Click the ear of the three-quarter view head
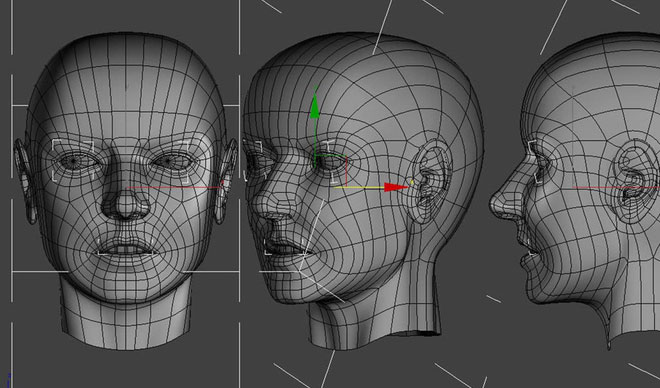 [431, 181]
